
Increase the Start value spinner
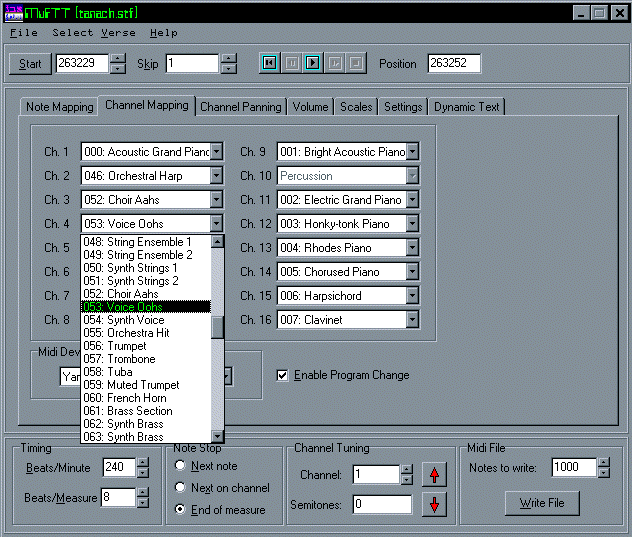(118, 58)
